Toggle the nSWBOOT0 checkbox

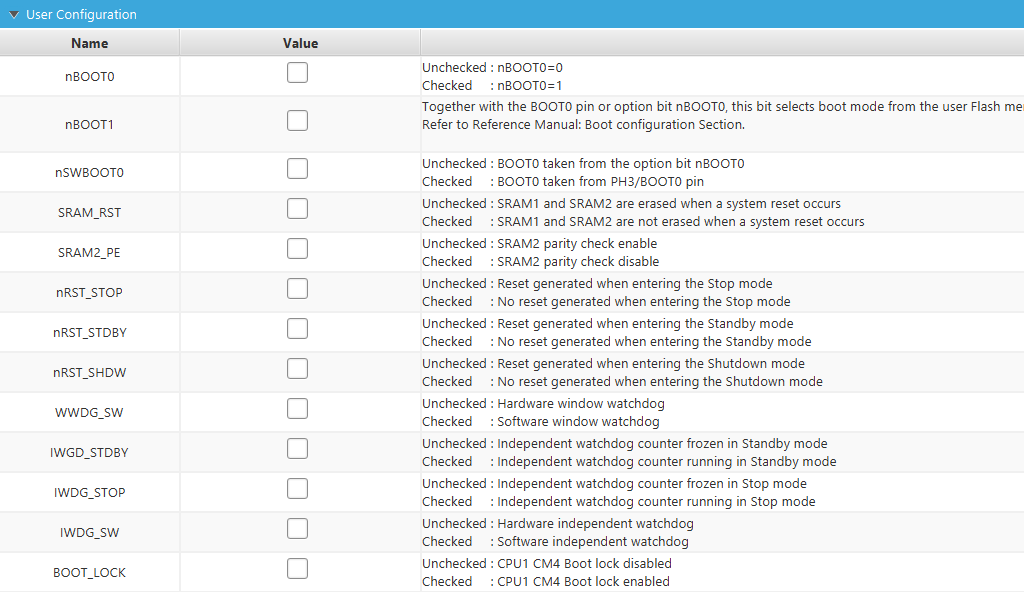pyautogui.click(x=297, y=169)
